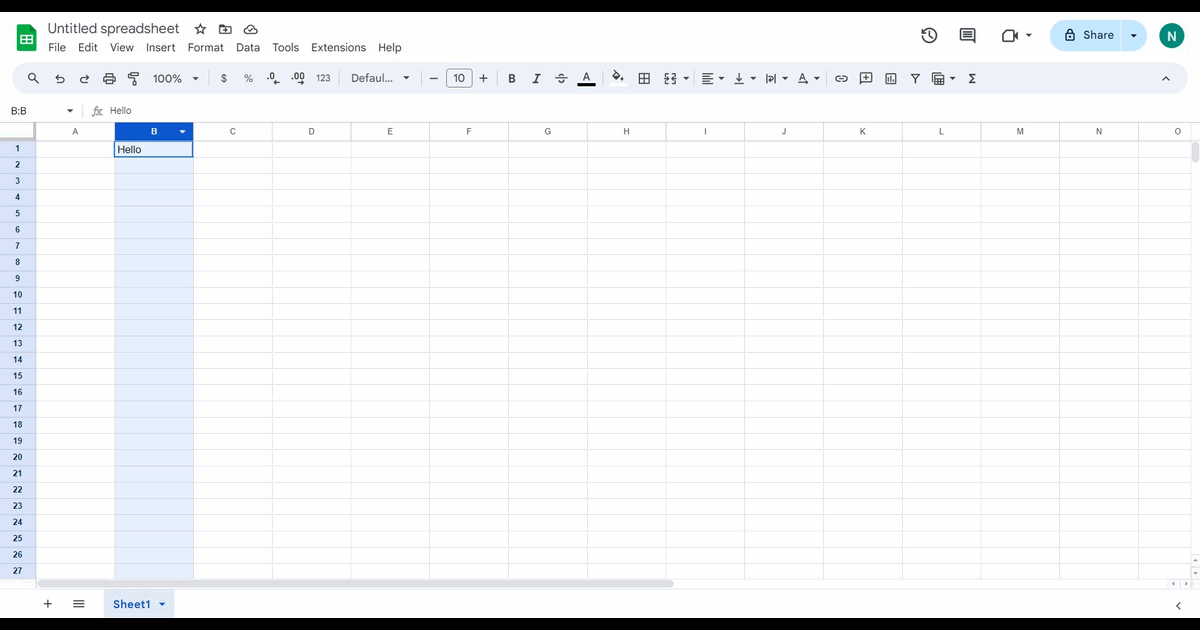Click the Share button

[x=1087, y=35]
